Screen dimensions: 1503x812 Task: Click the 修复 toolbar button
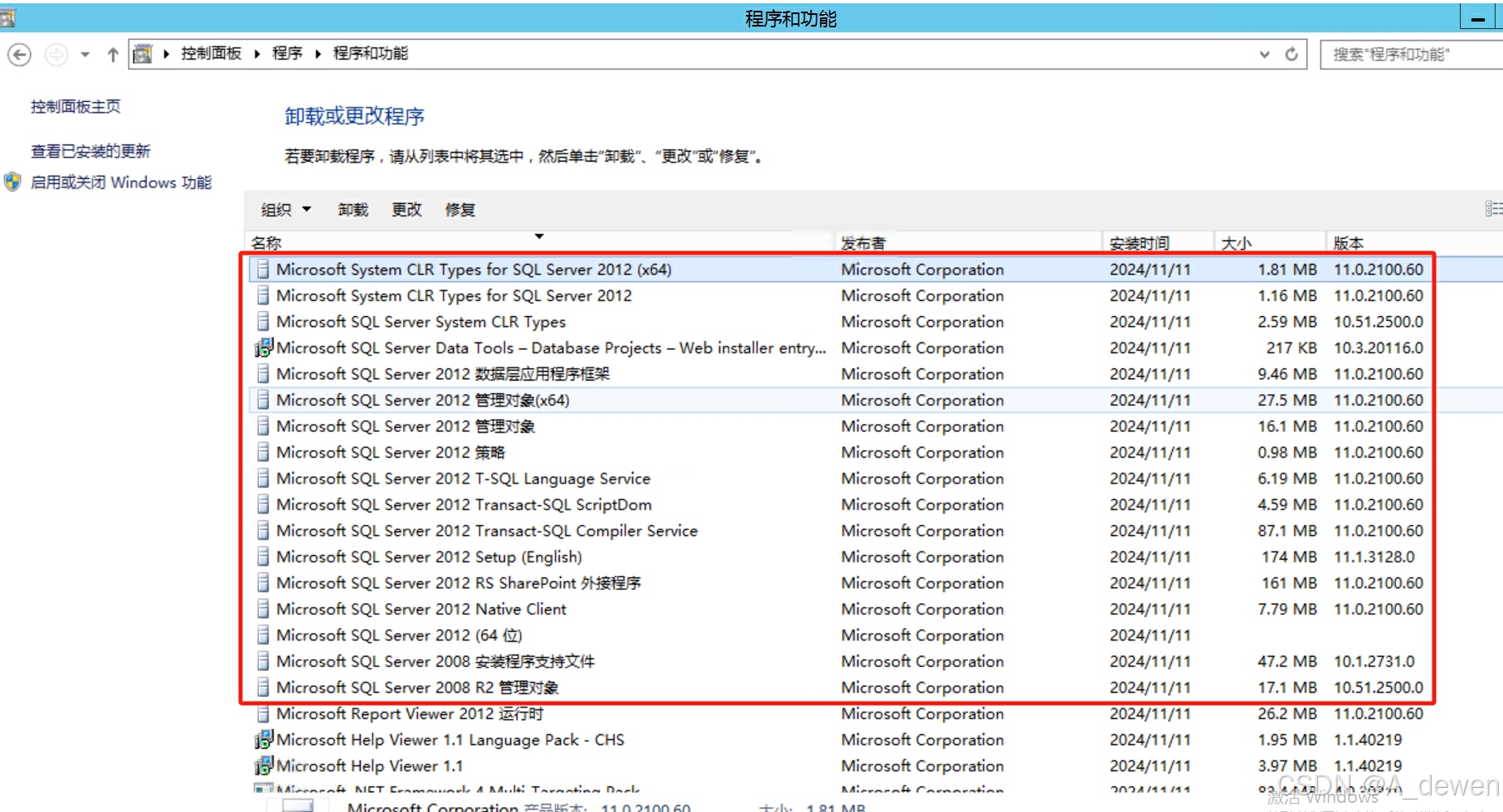click(460, 210)
